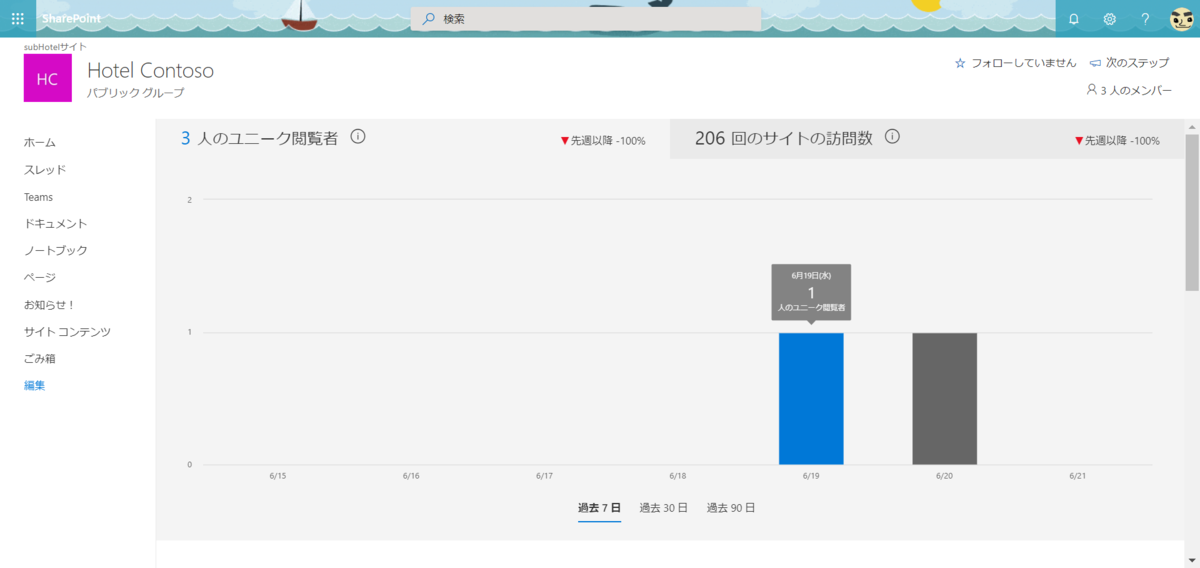Click the 編集 link in the sidebar

pyautogui.click(x=35, y=386)
